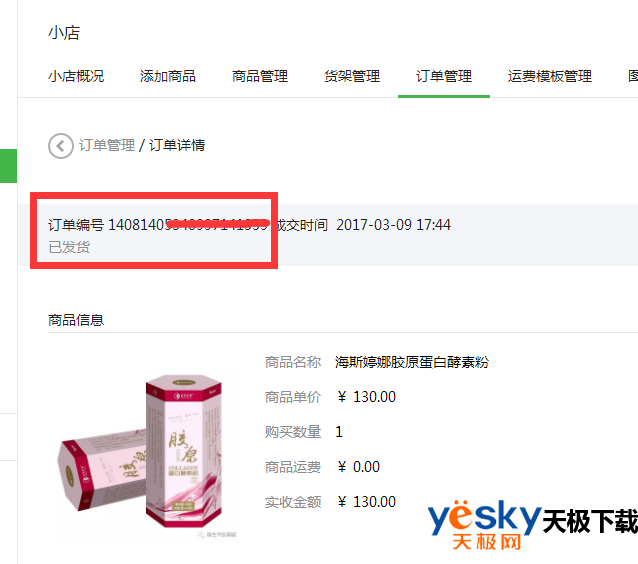Click the 订单详情 breadcrumb text
Image resolution: width=638 pixels, height=564 pixels.
177,145
